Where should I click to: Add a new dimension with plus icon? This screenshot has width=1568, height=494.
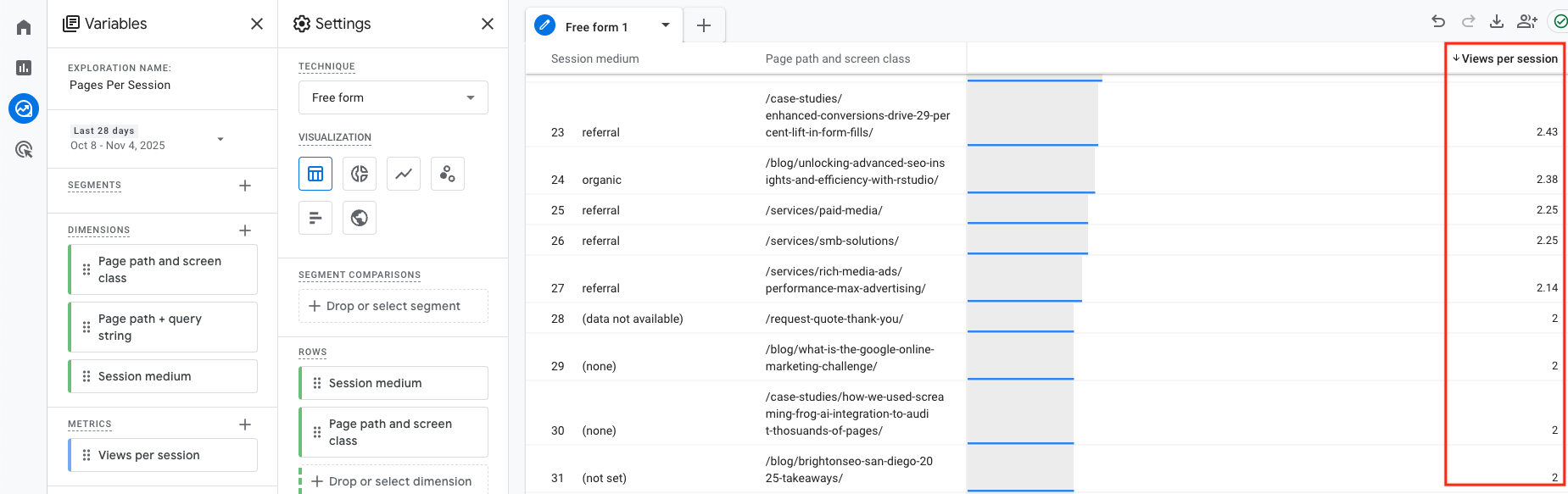(245, 230)
